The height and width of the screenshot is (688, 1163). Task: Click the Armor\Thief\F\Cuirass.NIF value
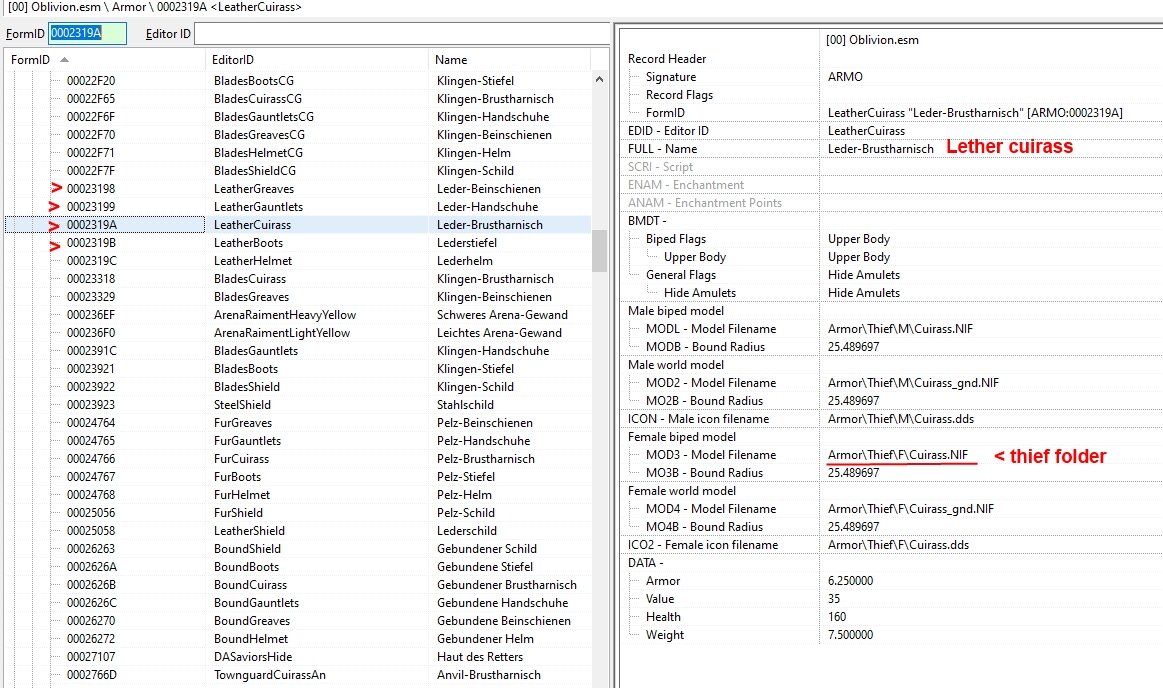pyautogui.click(x=897, y=454)
